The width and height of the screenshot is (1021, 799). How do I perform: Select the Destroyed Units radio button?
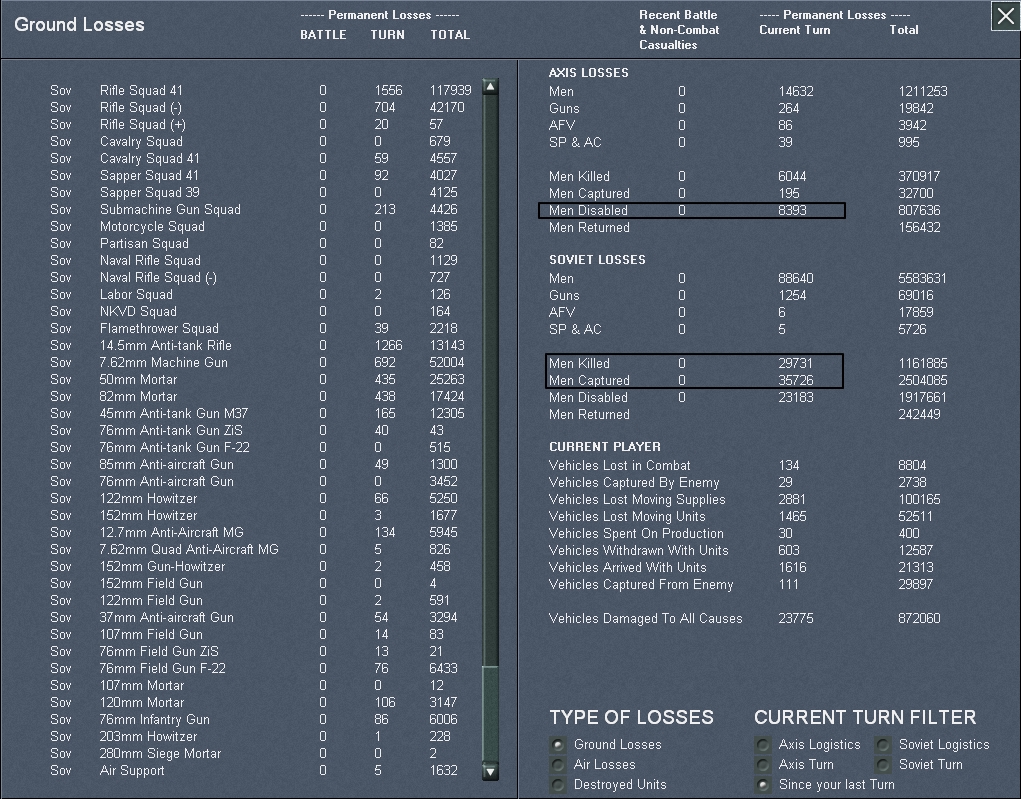click(x=557, y=785)
